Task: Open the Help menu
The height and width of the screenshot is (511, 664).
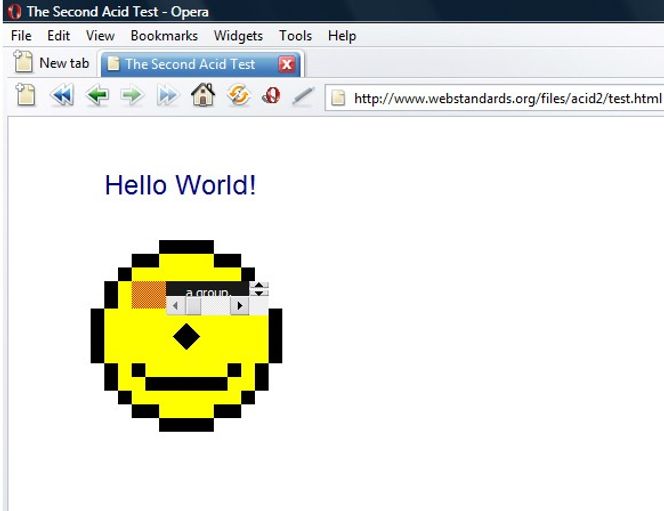Action: (x=342, y=36)
